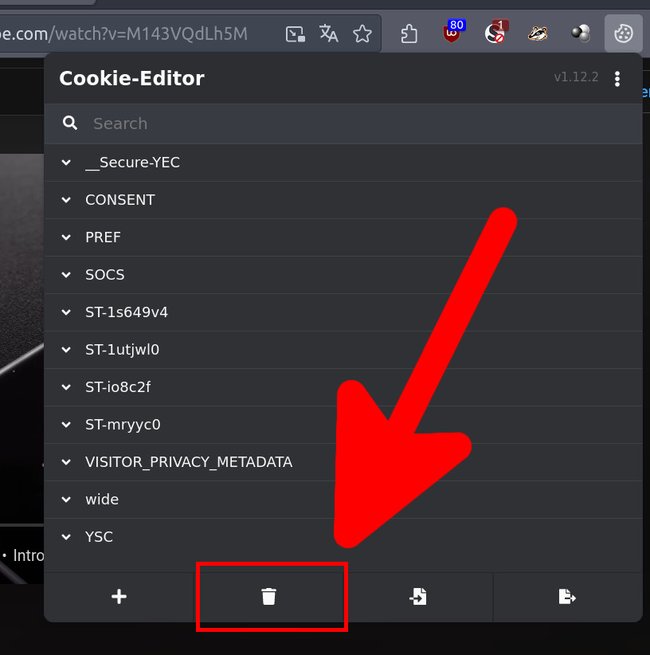
Task: Click the Cookie-Editor title heading
Action: point(132,78)
